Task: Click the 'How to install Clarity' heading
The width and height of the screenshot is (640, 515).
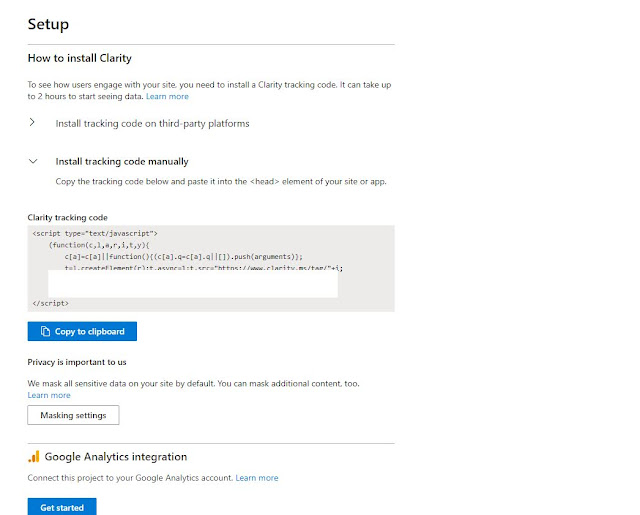Action: click(x=80, y=58)
